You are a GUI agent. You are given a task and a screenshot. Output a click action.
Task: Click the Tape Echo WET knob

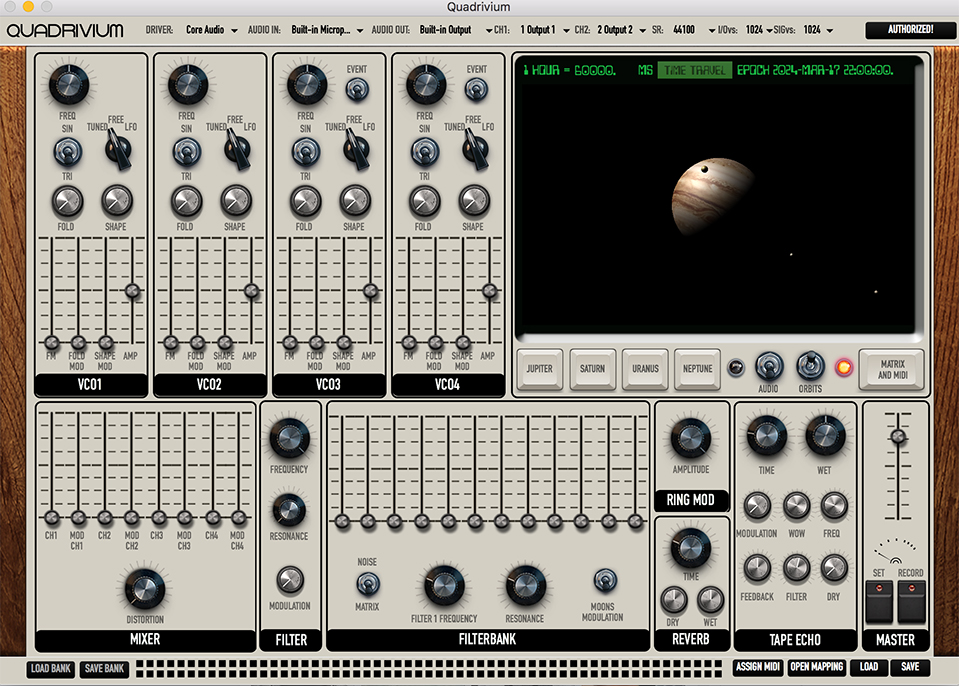(x=825, y=435)
